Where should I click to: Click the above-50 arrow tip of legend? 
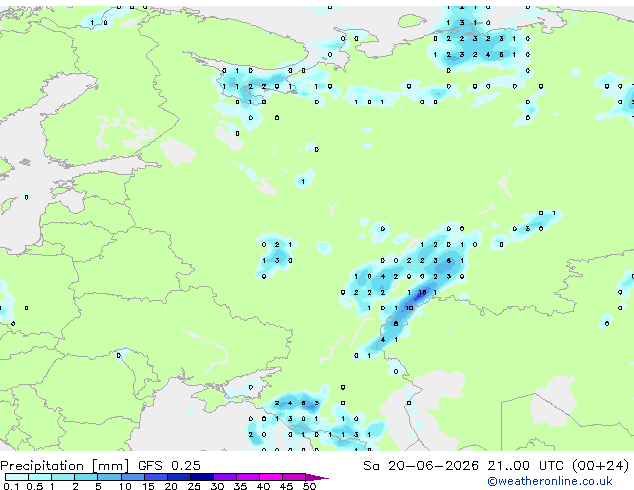tap(317, 477)
